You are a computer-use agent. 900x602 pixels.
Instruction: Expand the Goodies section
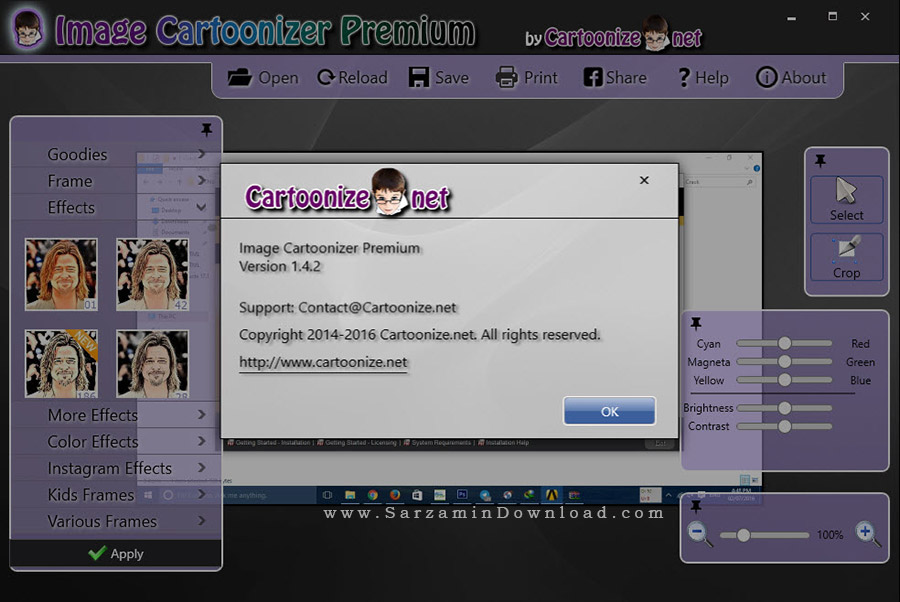[115, 154]
